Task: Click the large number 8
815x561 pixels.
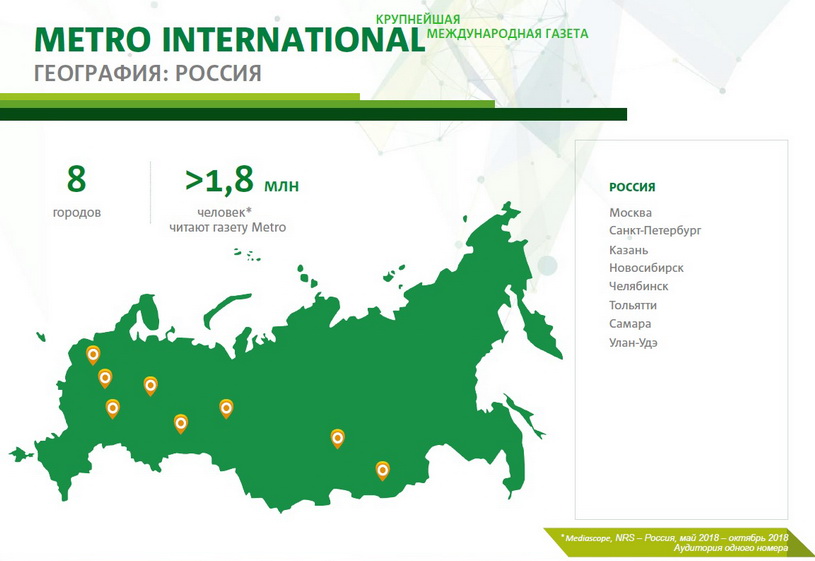Action: point(76,179)
